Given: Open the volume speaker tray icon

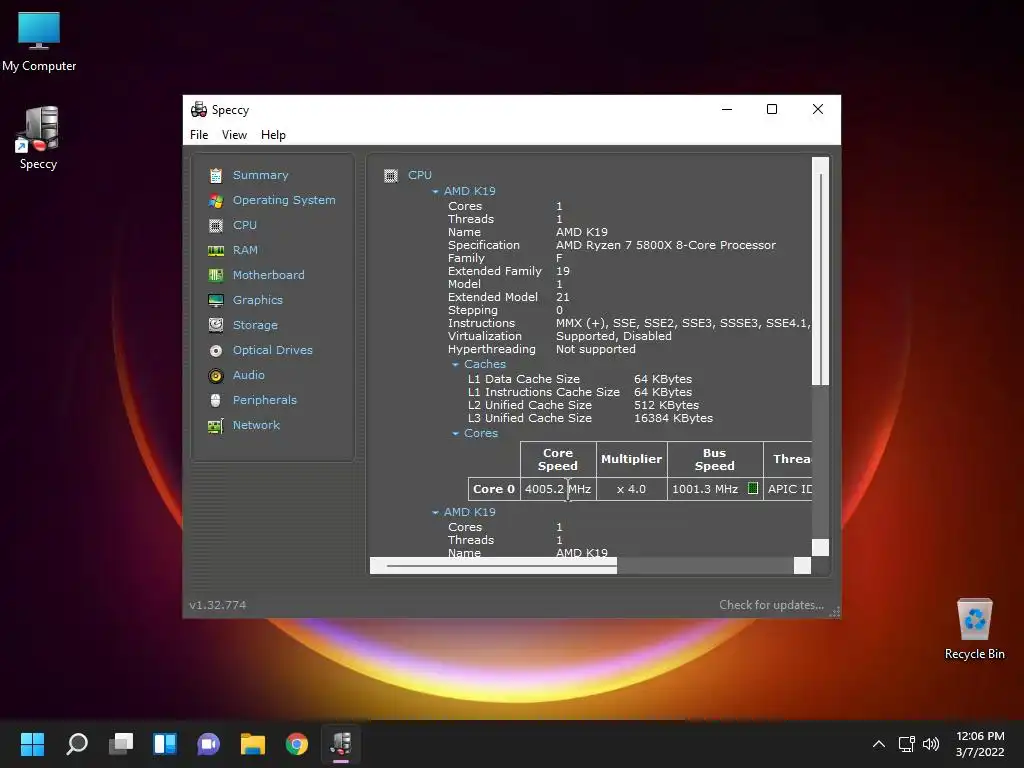Looking at the screenshot, I should [x=931, y=744].
